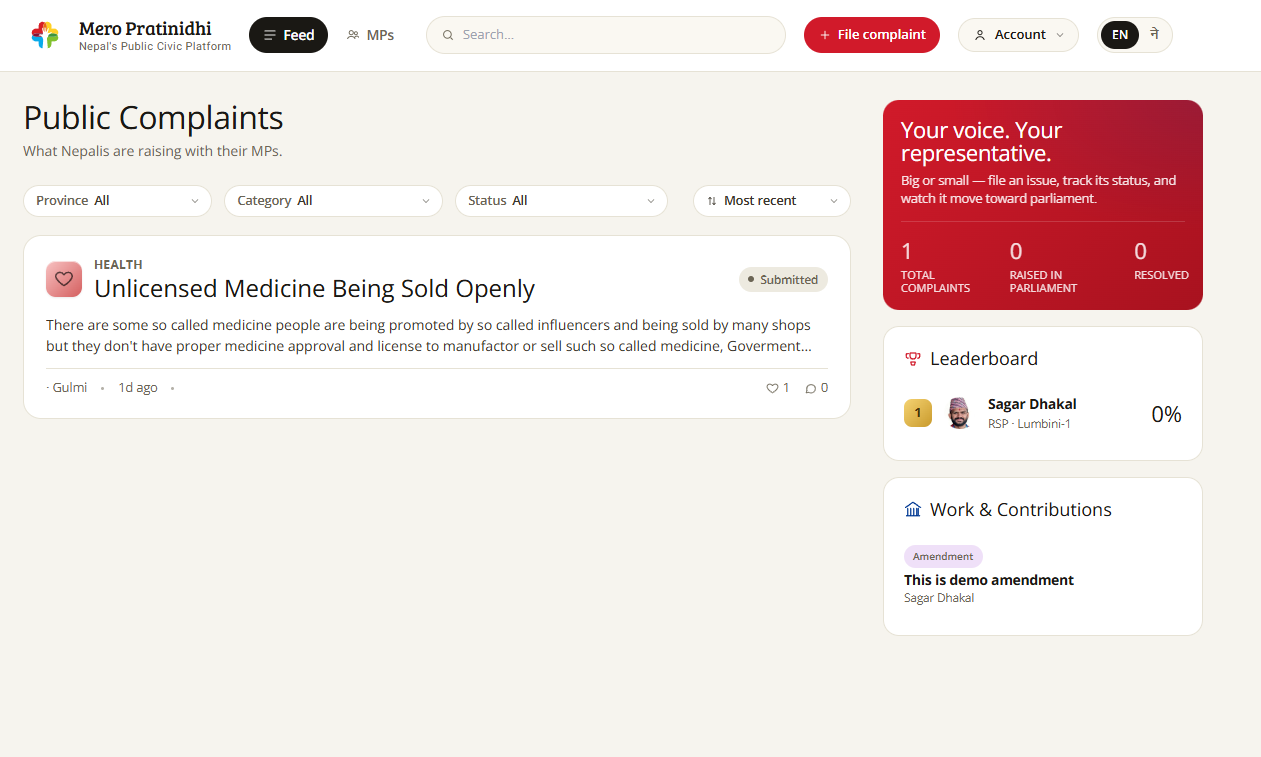The width and height of the screenshot is (1261, 757).
Task: Click Sagar Dhakal under the amendment
Action: (939, 598)
